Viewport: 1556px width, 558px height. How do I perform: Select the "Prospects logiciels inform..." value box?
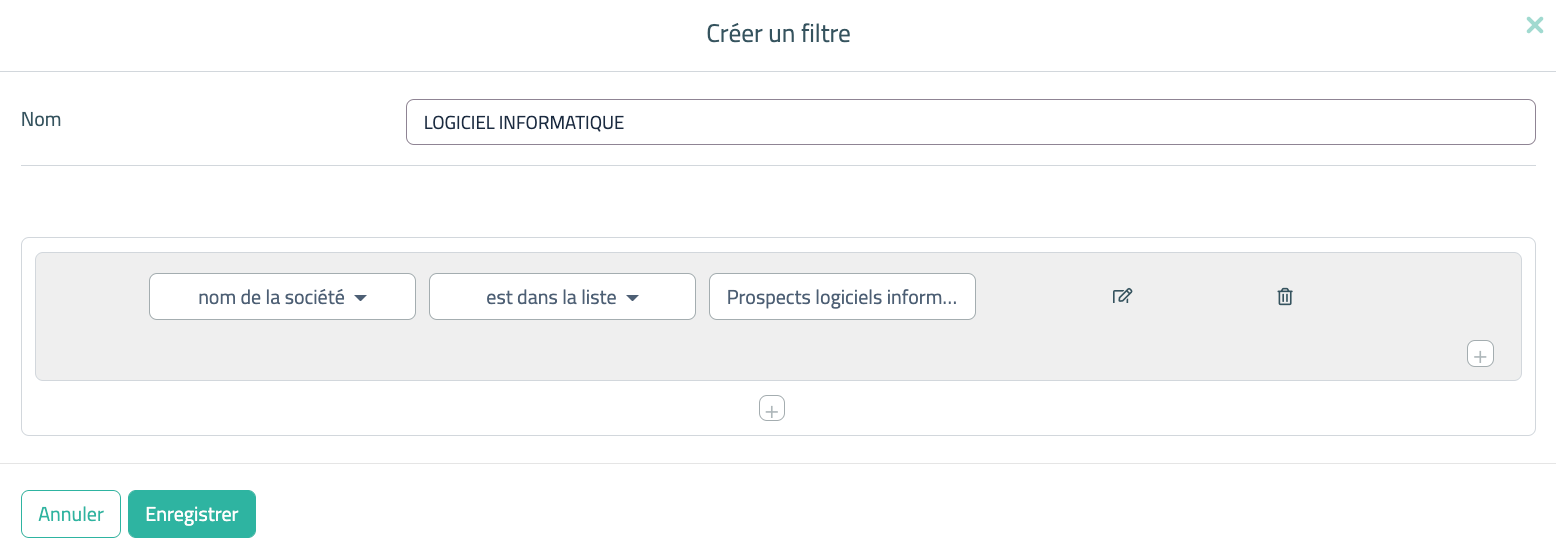click(x=842, y=297)
